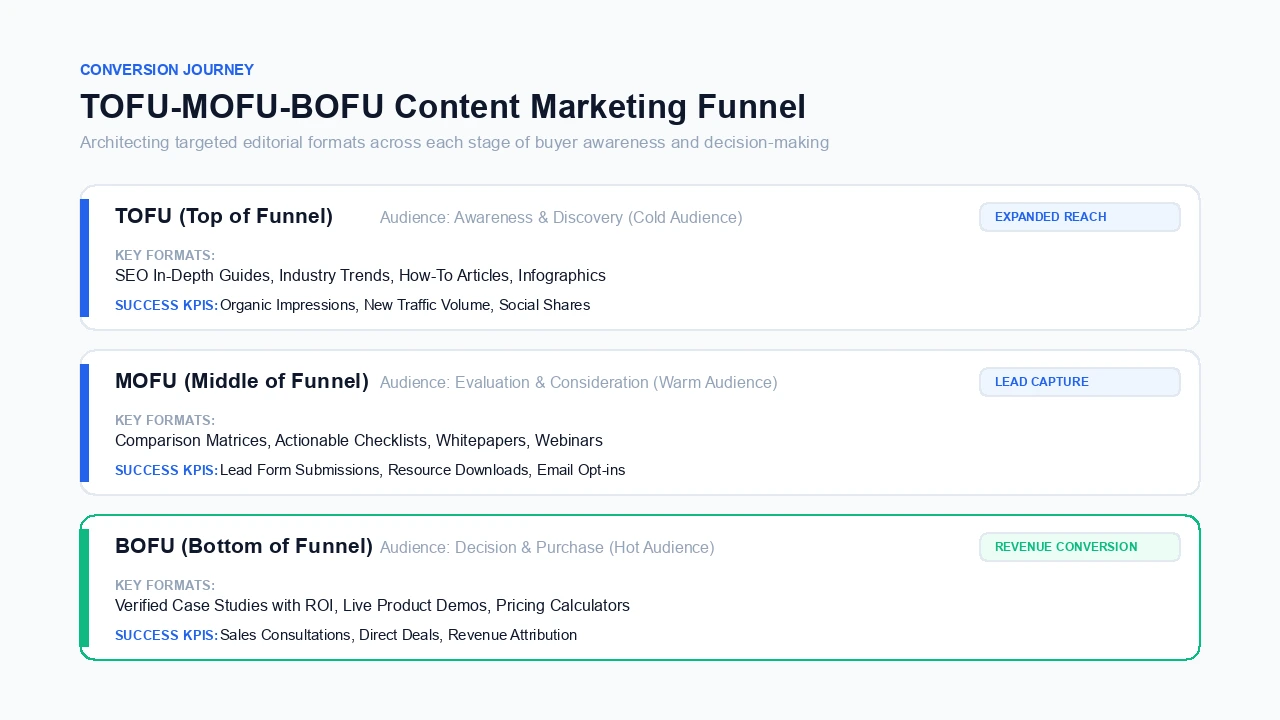Select the CONVERSION JOURNEY label

(167, 70)
